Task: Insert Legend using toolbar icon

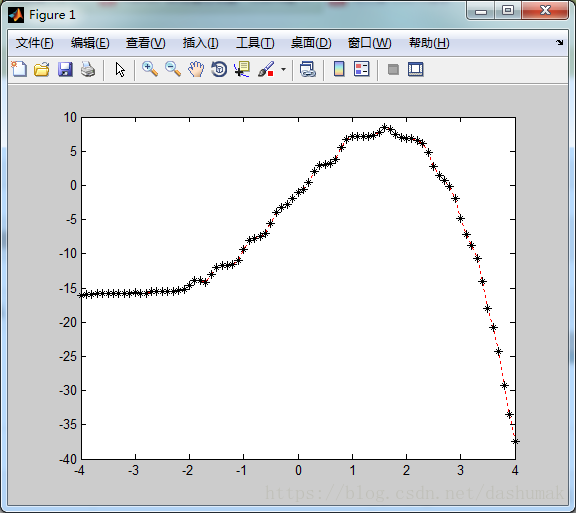Action: tap(362, 69)
